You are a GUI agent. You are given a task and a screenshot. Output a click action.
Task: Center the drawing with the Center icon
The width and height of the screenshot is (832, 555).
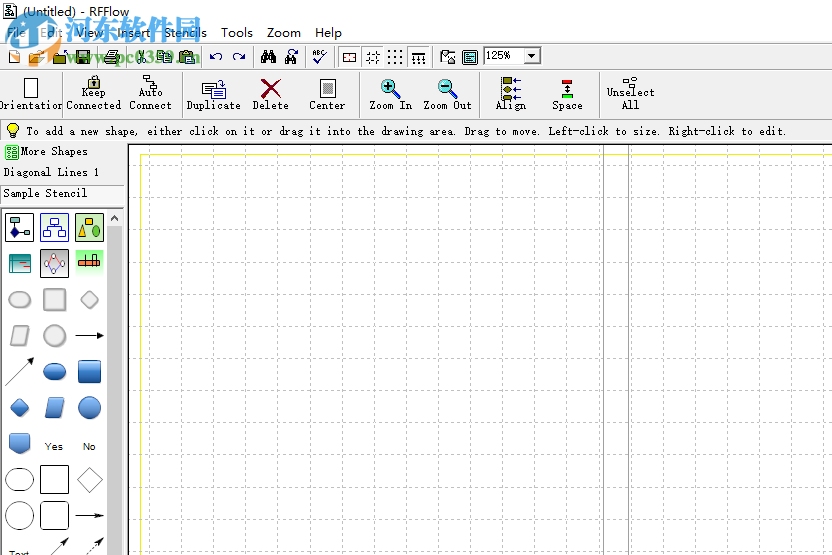tap(327, 90)
